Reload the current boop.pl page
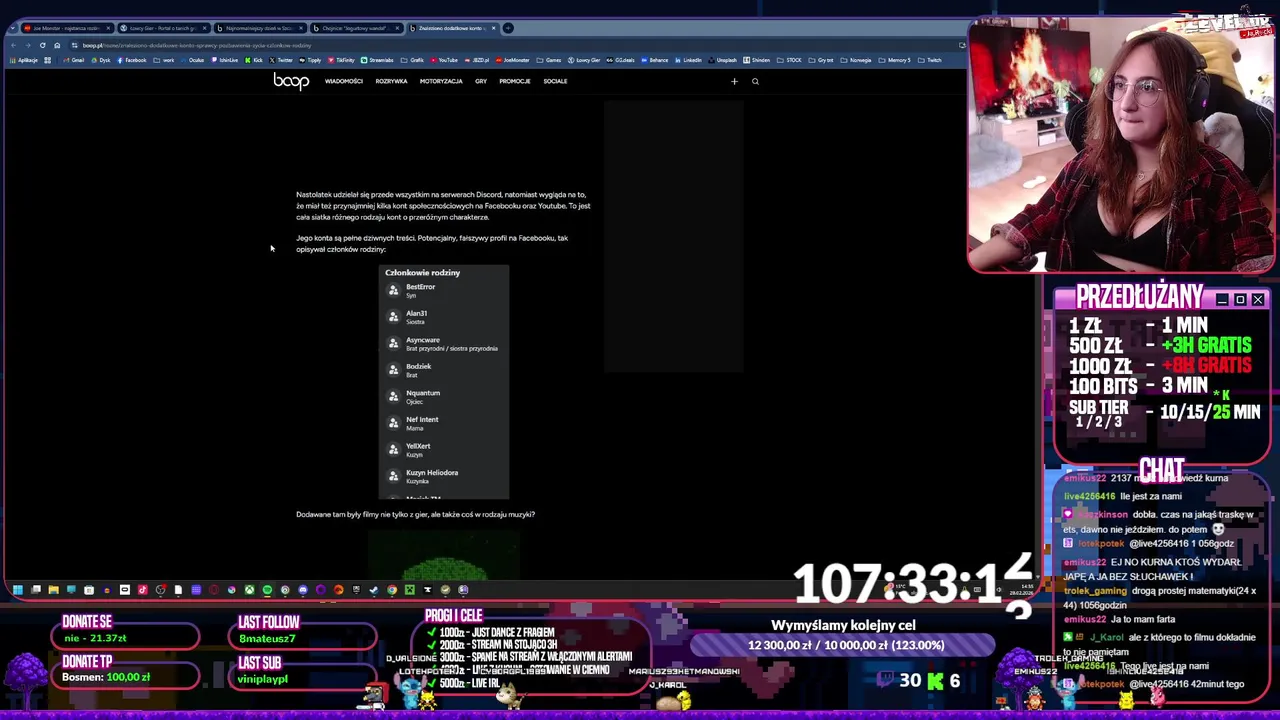This screenshot has height=720, width=1280. tap(42, 45)
